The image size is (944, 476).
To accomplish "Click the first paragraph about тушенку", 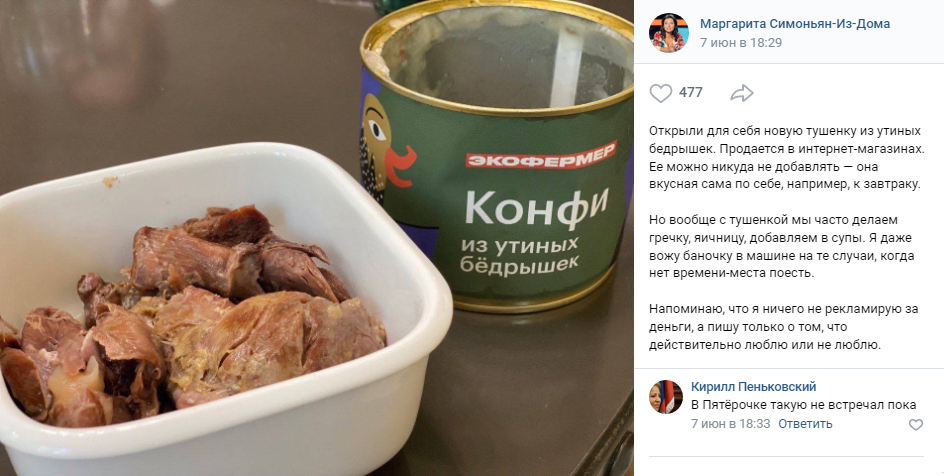I will point(786,158).
